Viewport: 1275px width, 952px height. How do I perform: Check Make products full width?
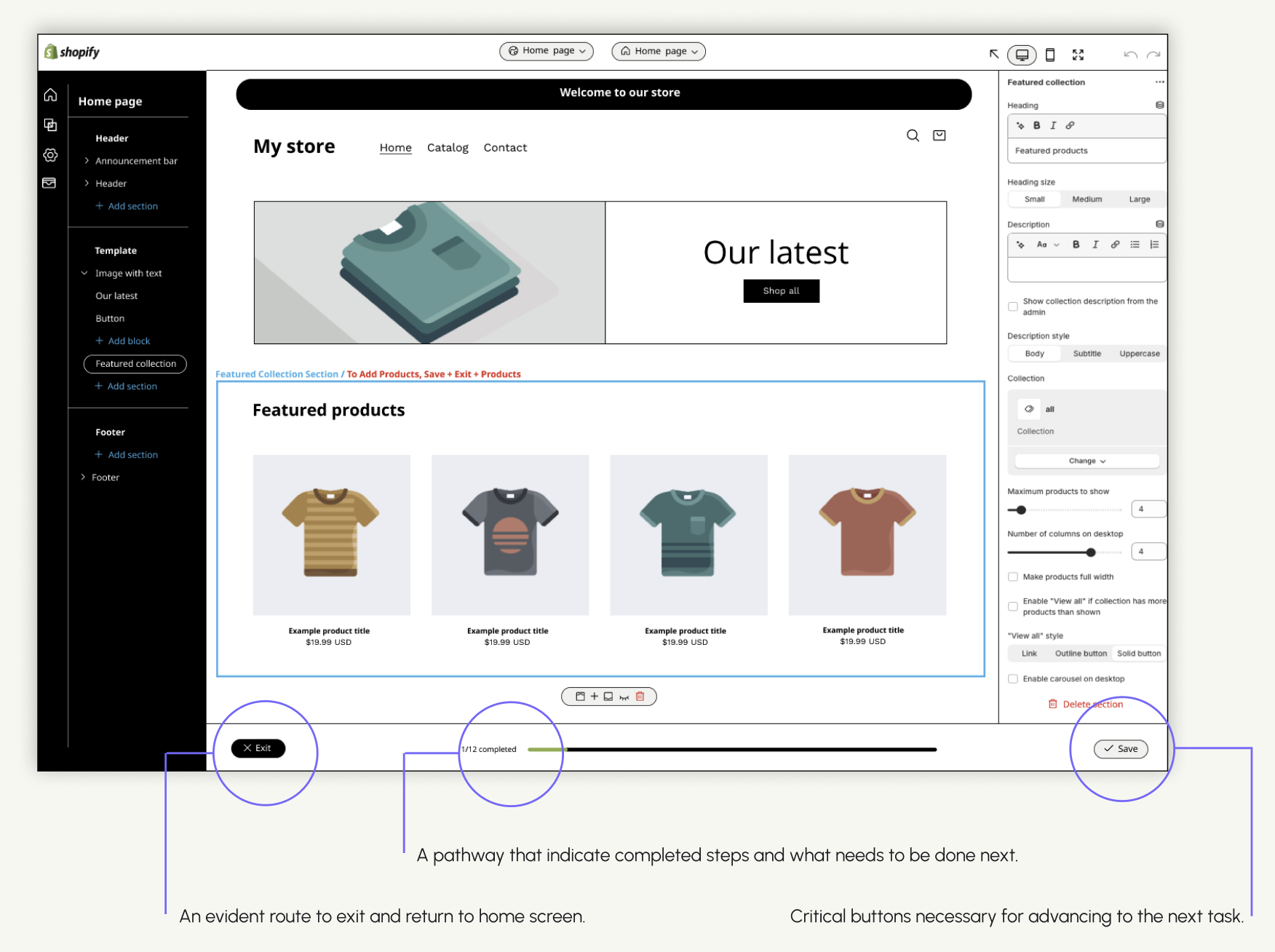tap(1013, 577)
